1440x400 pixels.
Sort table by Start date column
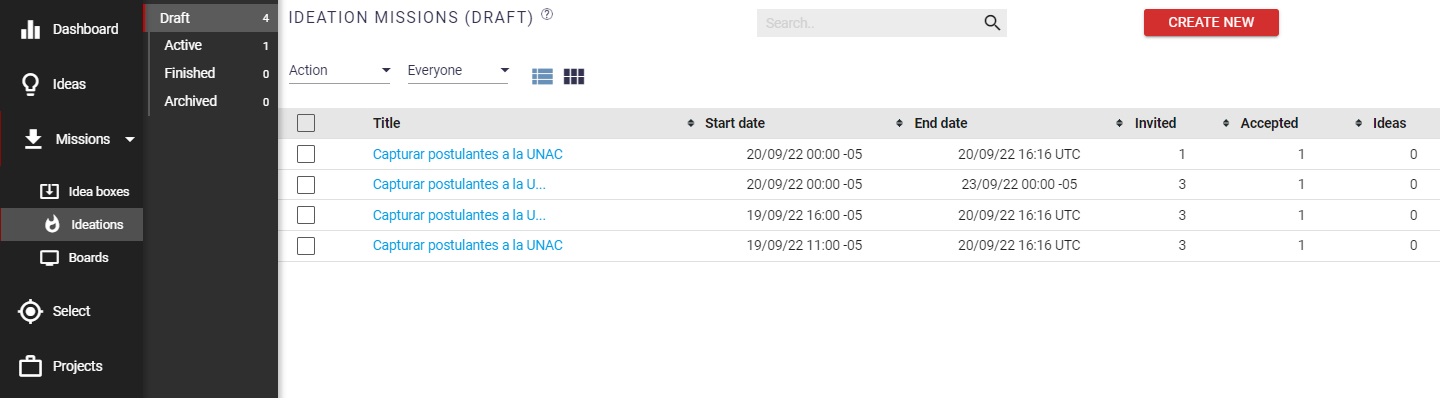click(734, 123)
